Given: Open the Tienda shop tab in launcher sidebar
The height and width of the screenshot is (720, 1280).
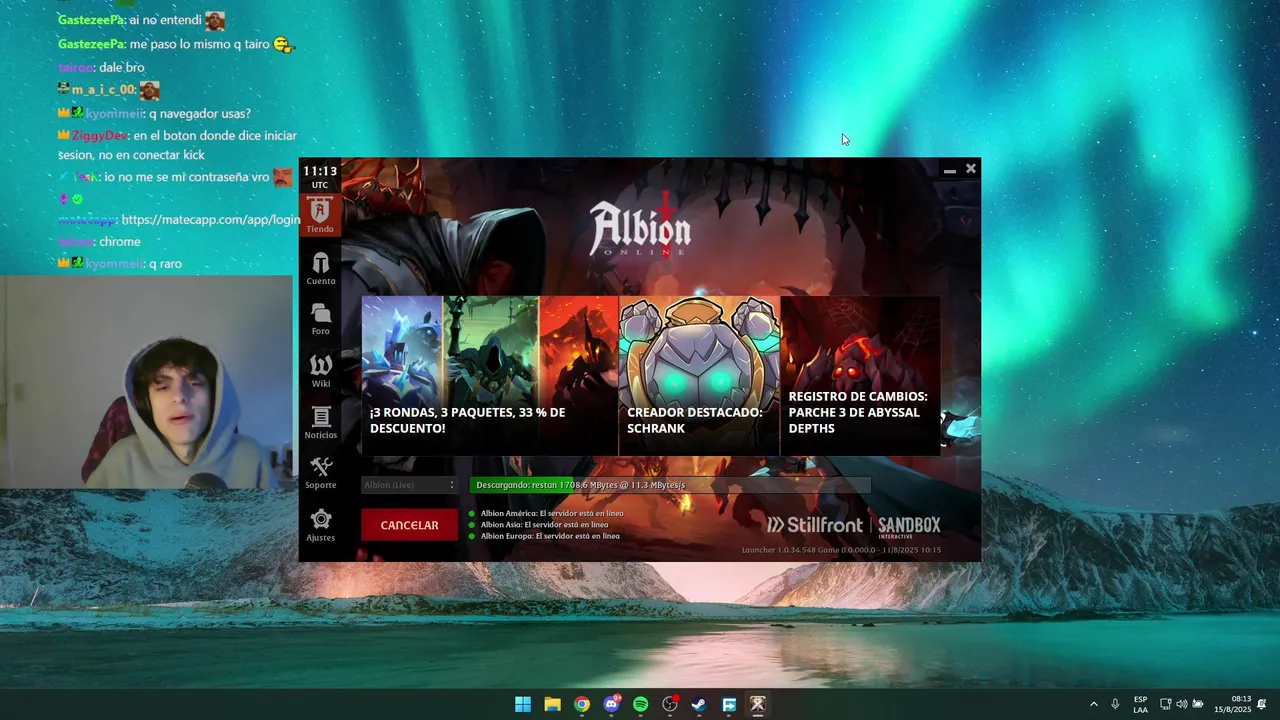Looking at the screenshot, I should (320, 215).
